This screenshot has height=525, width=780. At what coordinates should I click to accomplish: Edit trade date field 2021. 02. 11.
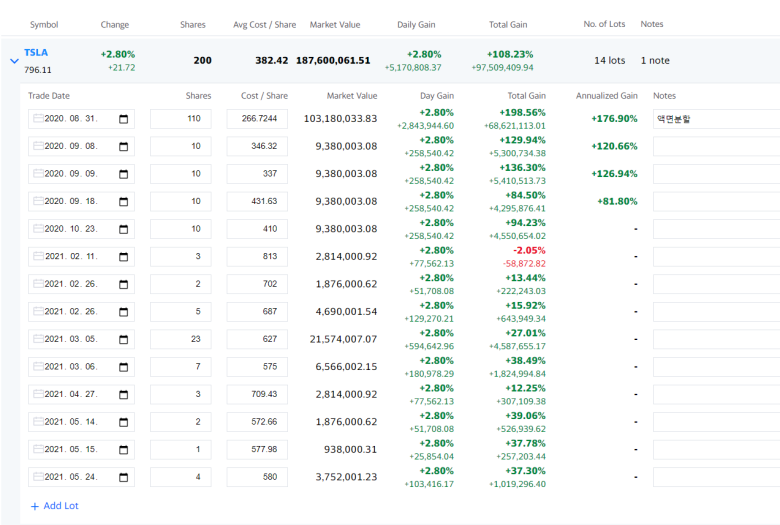tap(81, 257)
